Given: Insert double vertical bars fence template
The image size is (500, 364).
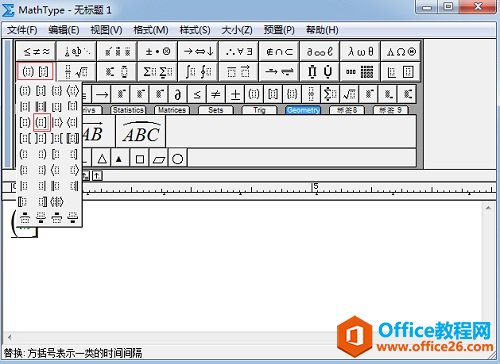Looking at the screenshot, I should coord(41,106).
